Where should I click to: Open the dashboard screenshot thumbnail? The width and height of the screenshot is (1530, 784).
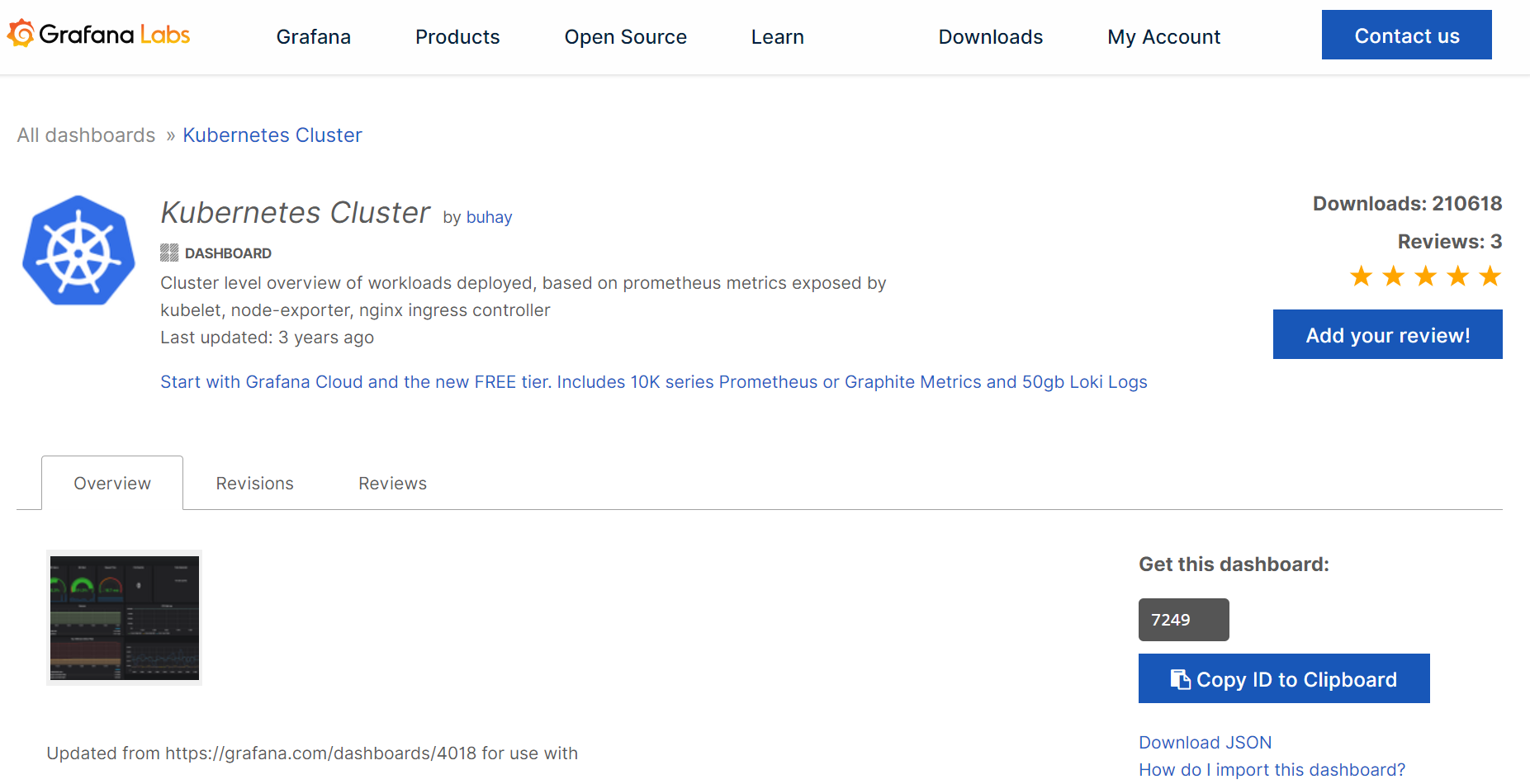125,617
